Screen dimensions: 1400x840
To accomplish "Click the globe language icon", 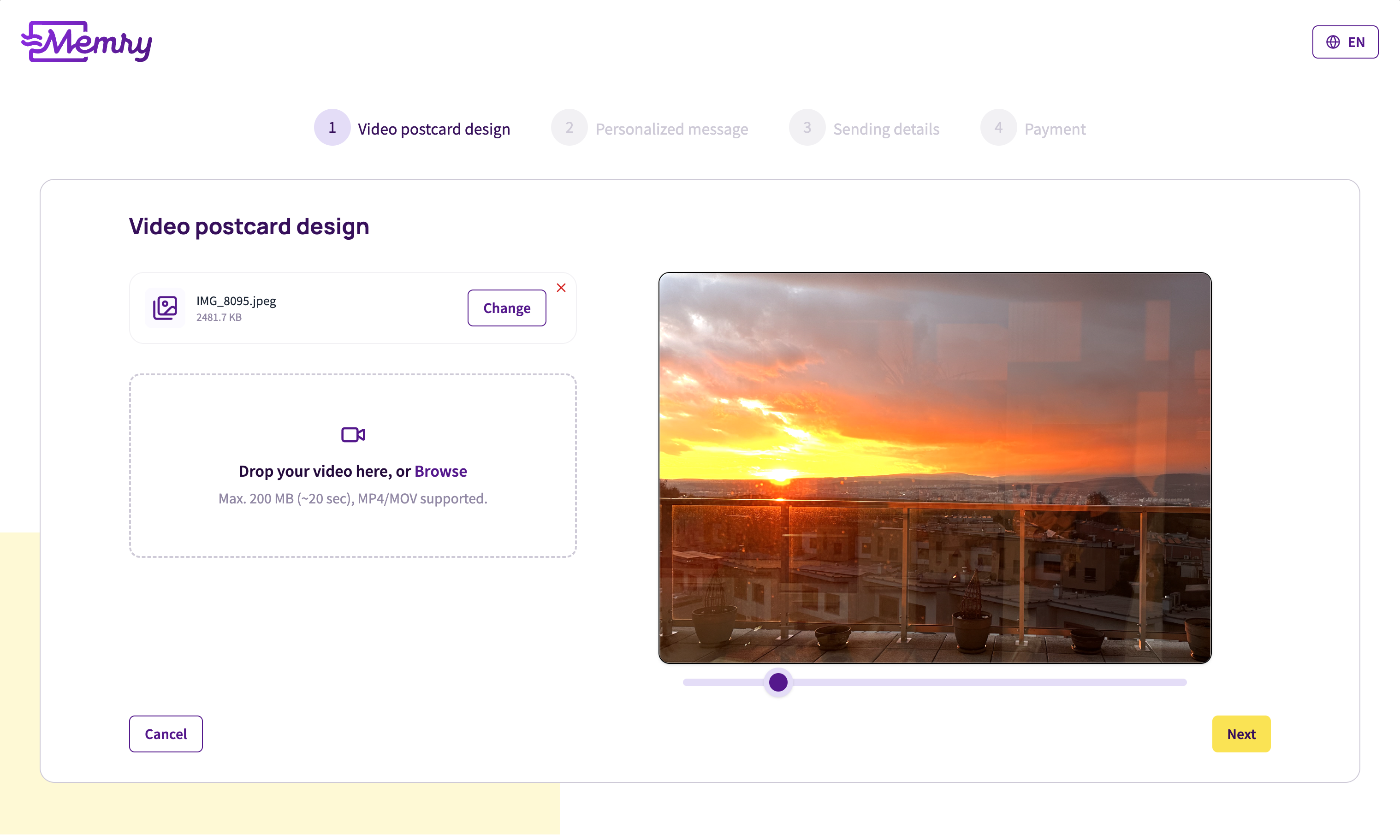I will [x=1332, y=41].
